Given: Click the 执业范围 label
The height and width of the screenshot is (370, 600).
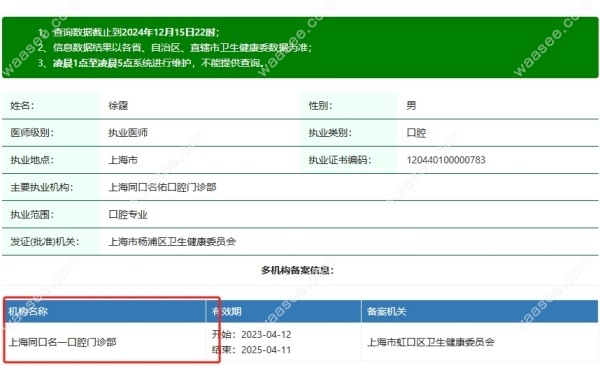Looking at the screenshot, I should (32, 215).
